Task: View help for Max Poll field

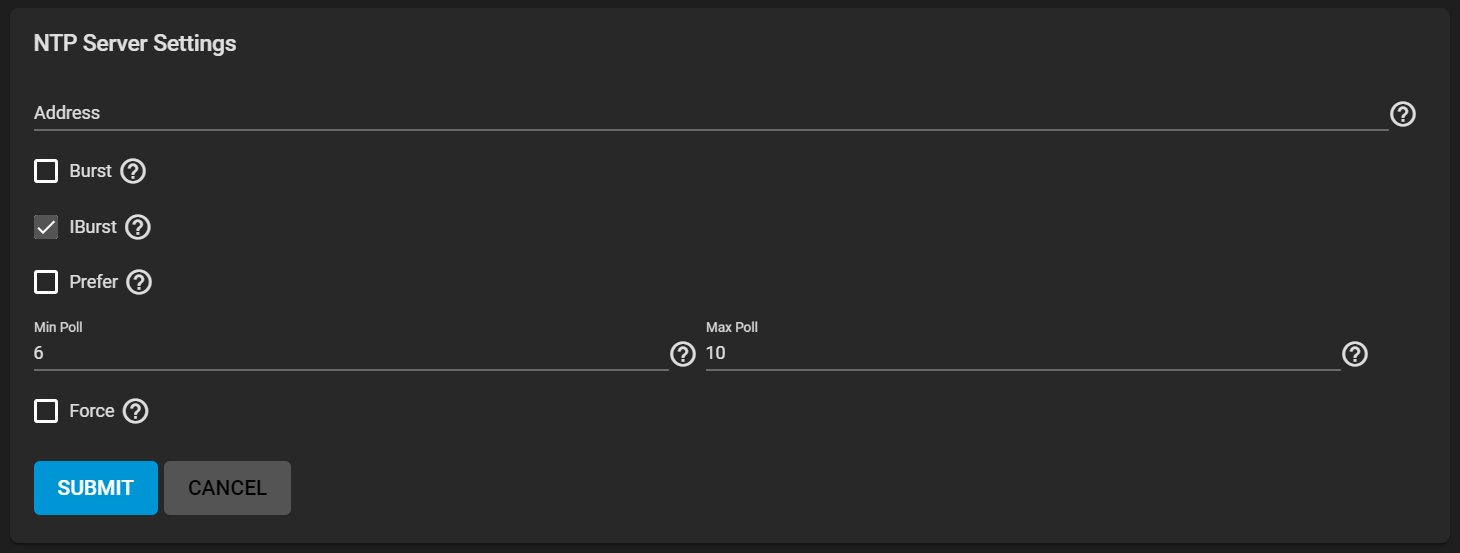Action: point(1355,354)
